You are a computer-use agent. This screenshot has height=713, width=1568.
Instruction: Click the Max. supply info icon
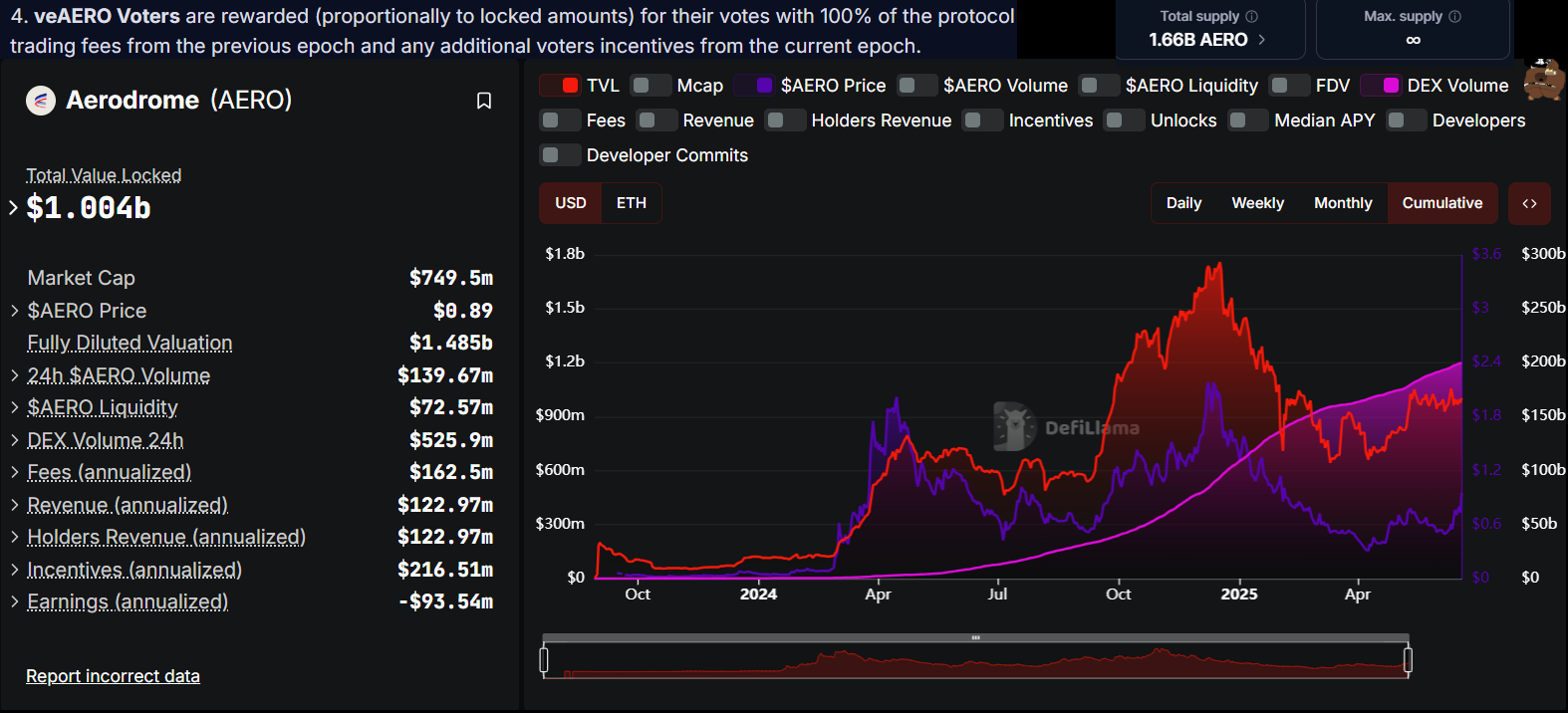pos(1455,16)
